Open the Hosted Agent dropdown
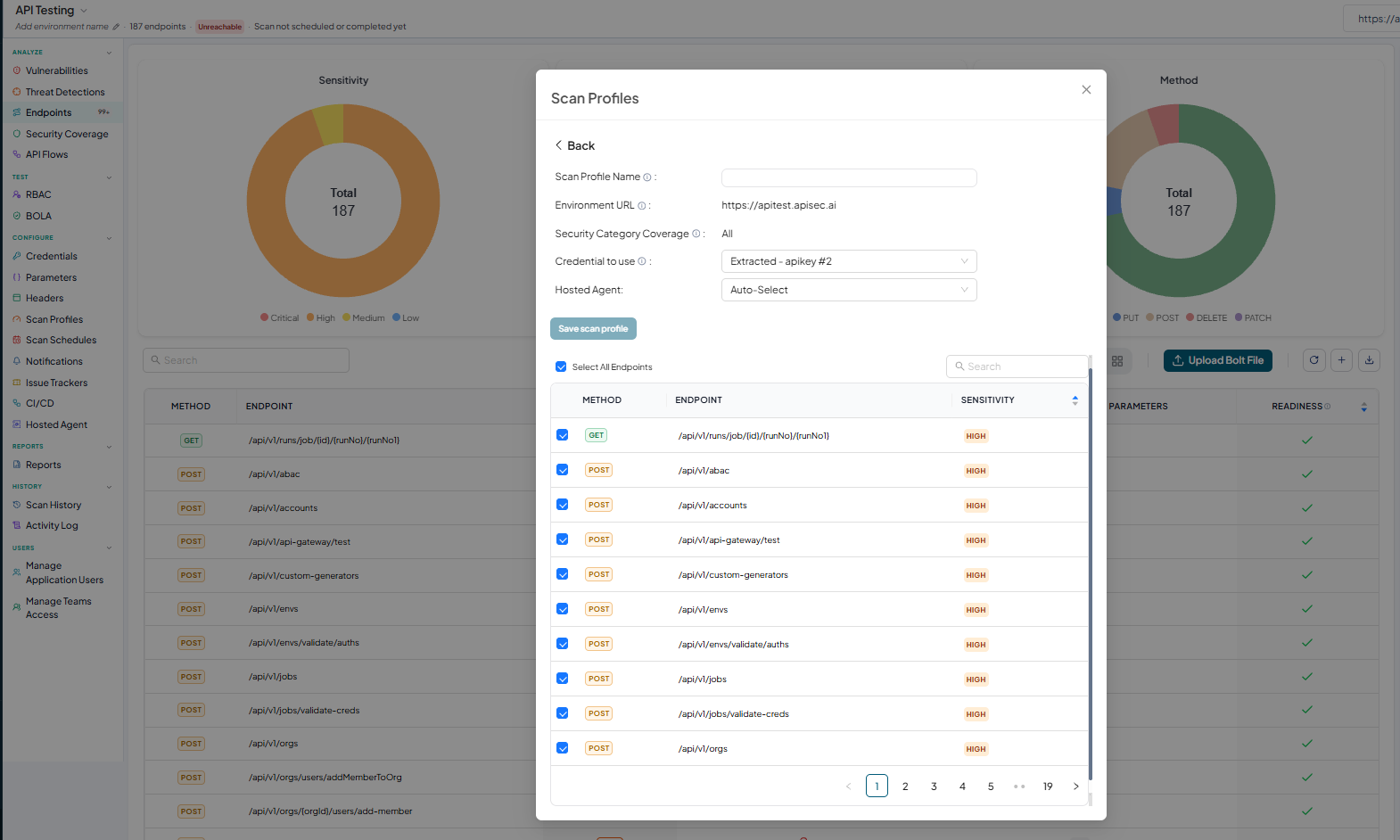 click(849, 290)
